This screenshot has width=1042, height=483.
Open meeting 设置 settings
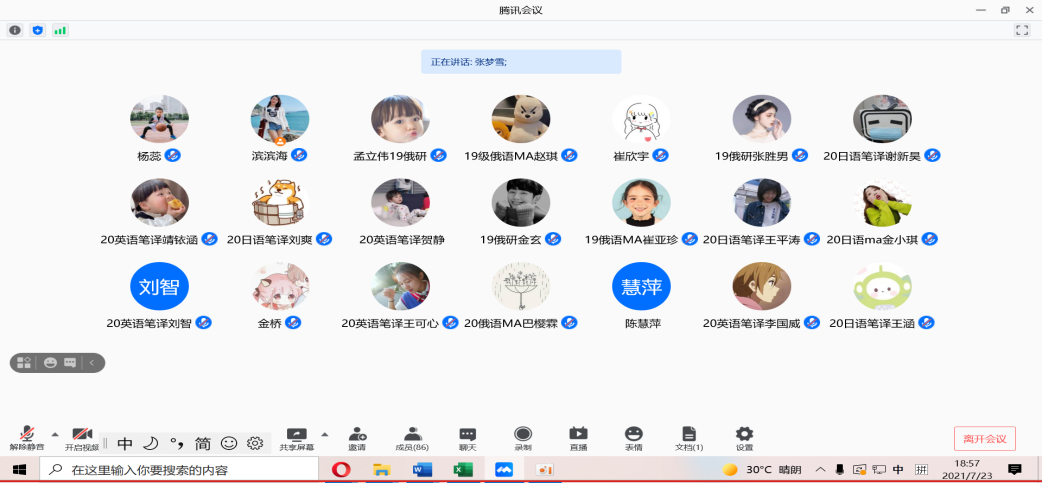744,438
